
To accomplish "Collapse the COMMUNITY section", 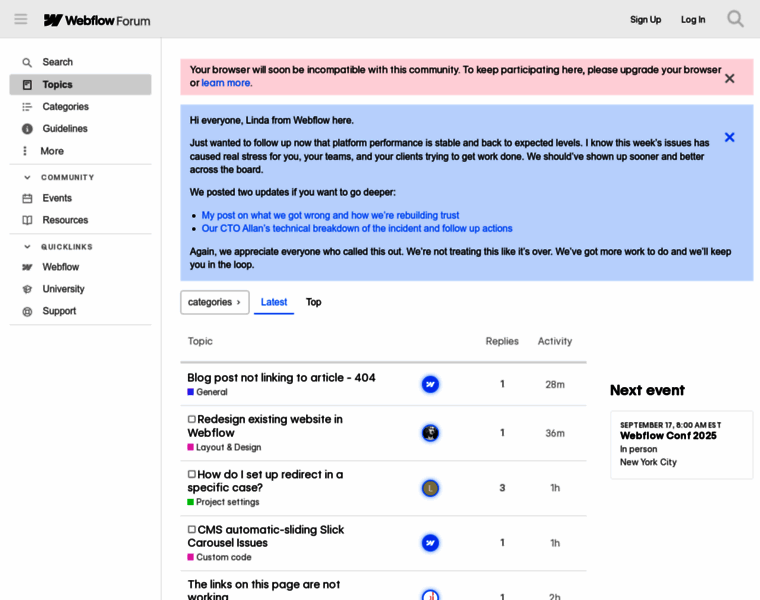I will click(27, 178).
